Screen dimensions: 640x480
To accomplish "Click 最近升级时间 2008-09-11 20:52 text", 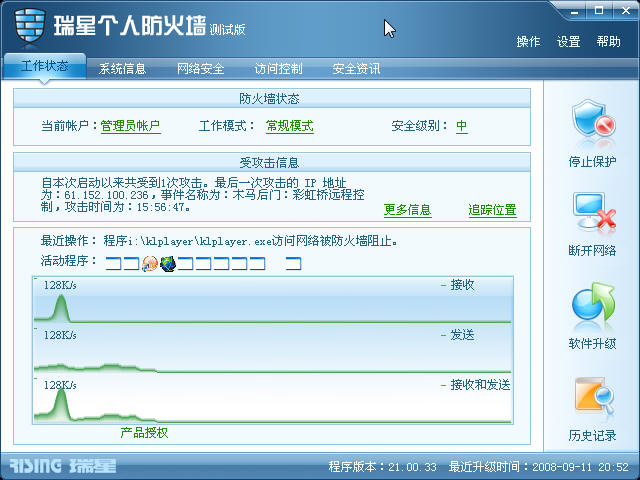I will [539, 467].
